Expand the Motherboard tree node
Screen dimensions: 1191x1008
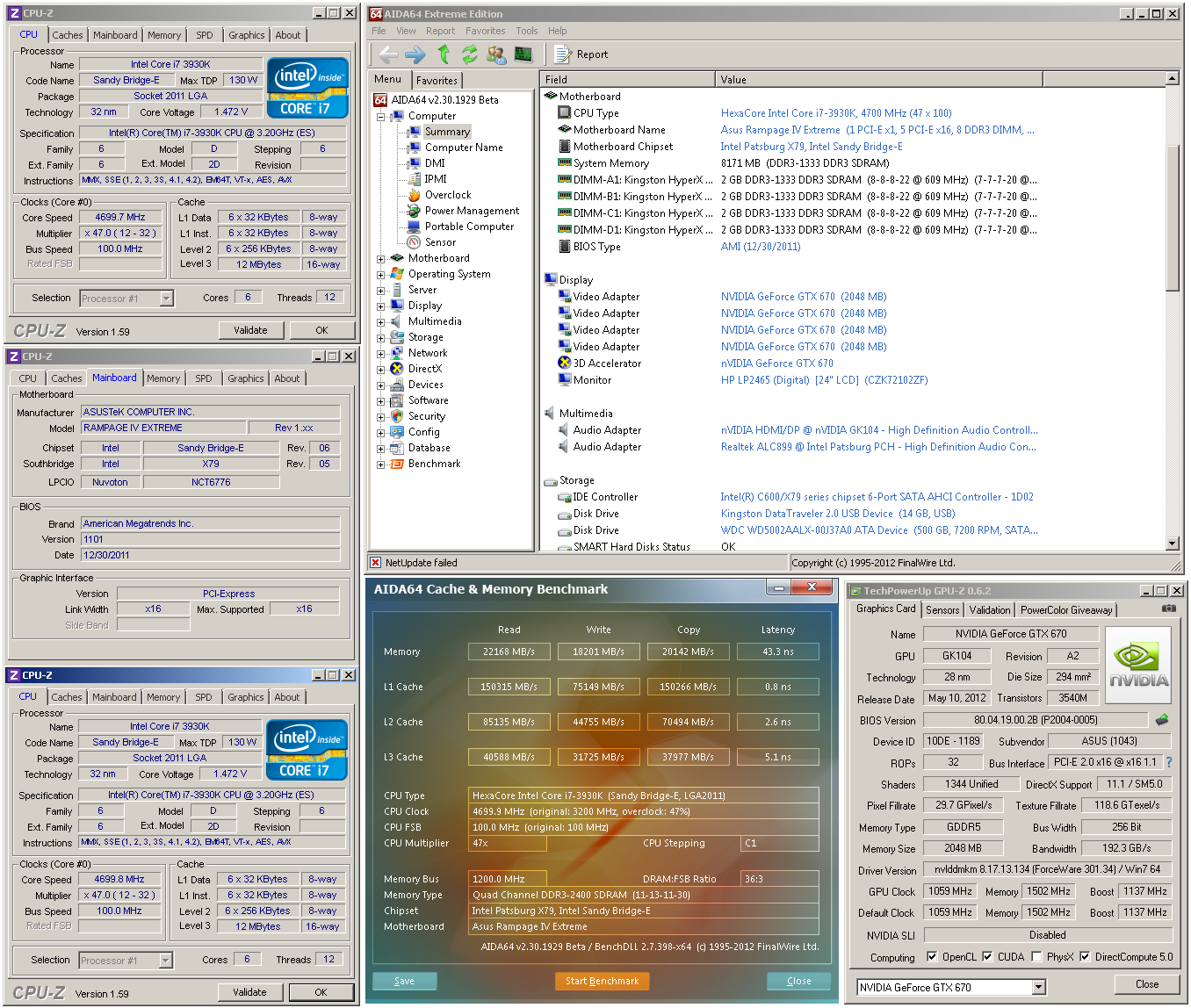point(381,259)
